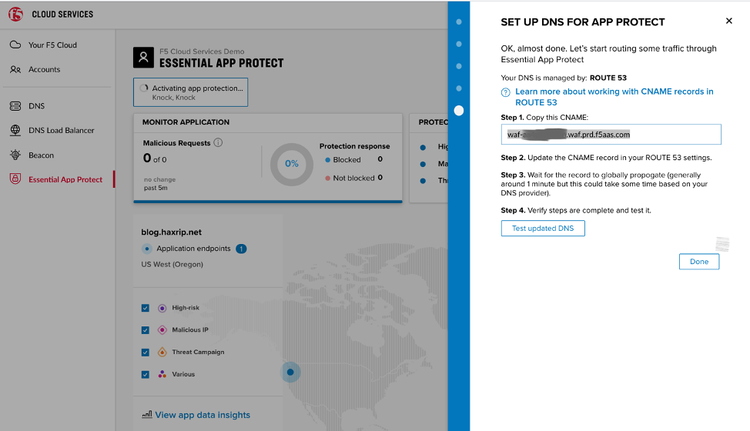Screen dimensions: 750x431
Task: Click the ROUTE 53 DNS provider label
Action: tap(608, 77)
